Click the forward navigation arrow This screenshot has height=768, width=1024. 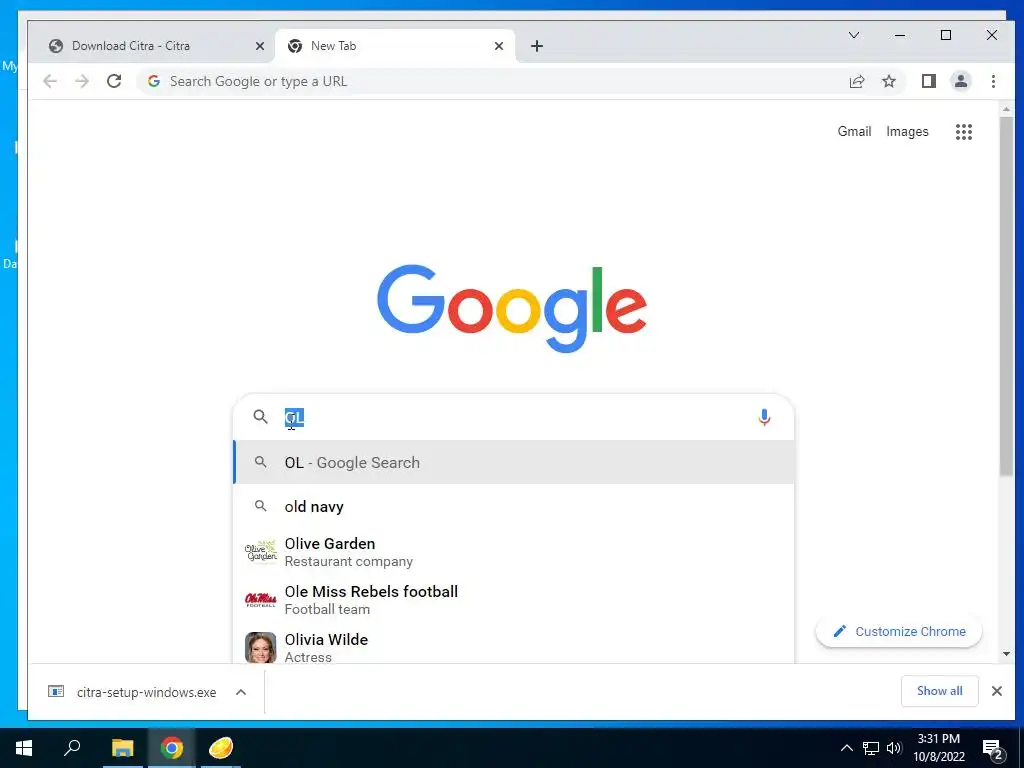tap(82, 81)
